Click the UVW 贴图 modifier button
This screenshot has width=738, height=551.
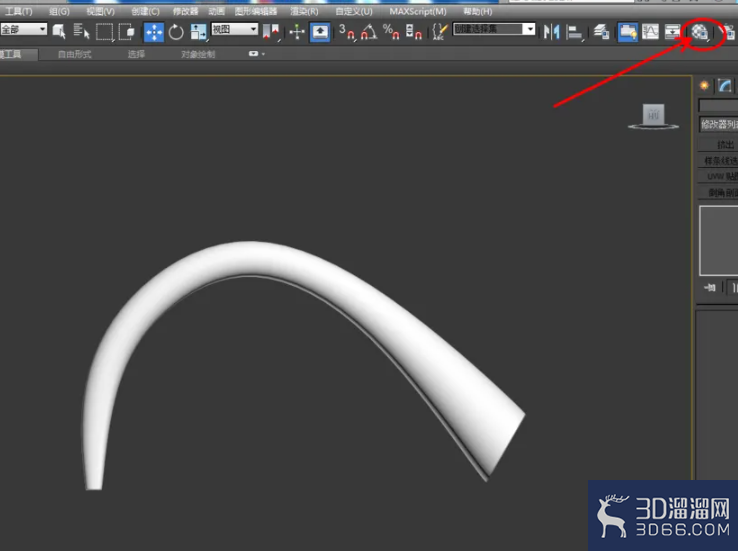[x=718, y=176]
